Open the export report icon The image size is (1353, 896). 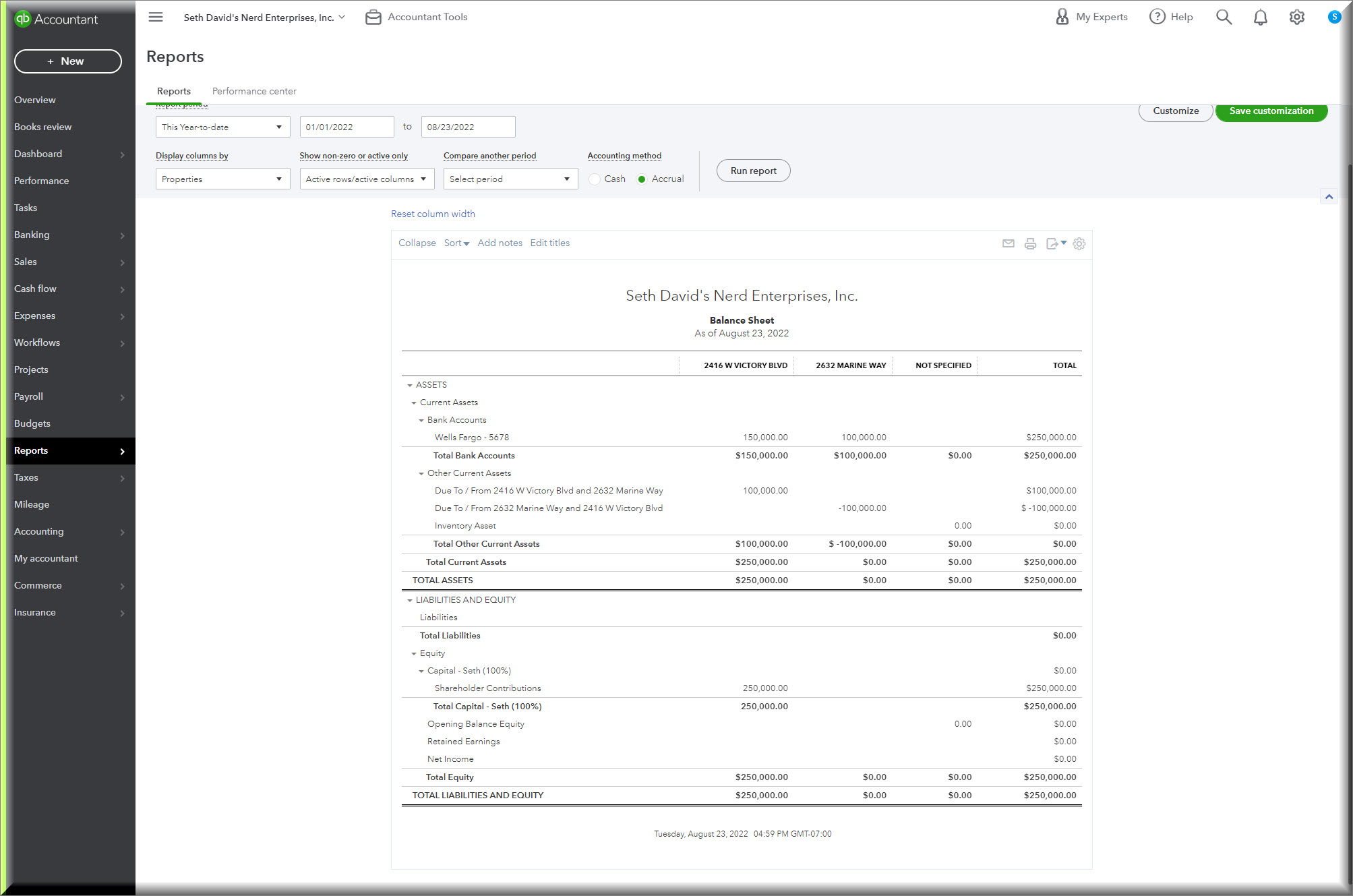[1056, 243]
